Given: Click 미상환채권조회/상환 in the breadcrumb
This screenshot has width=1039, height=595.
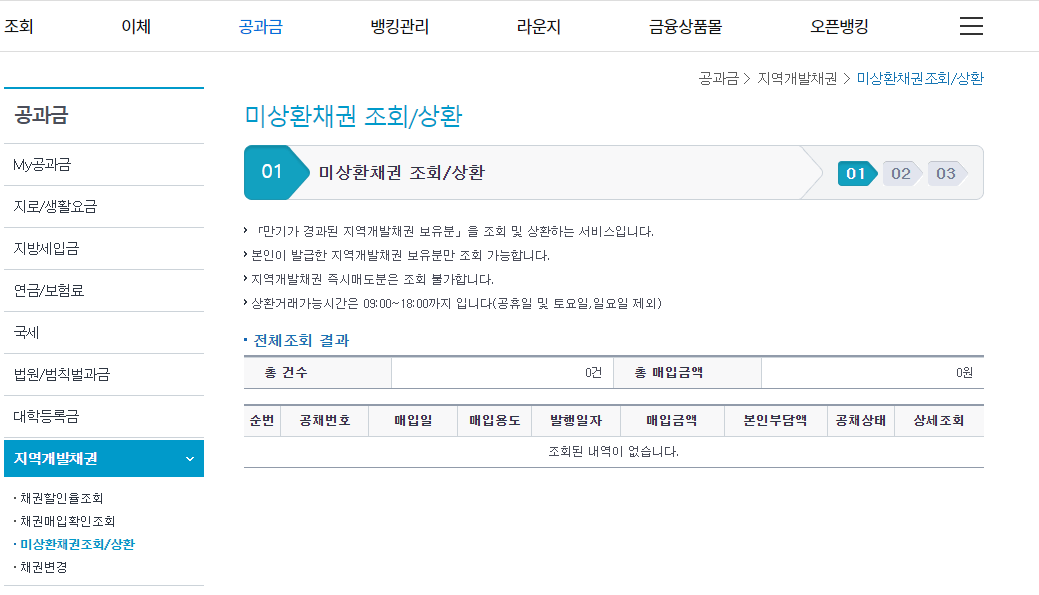Looking at the screenshot, I should (x=920, y=79).
